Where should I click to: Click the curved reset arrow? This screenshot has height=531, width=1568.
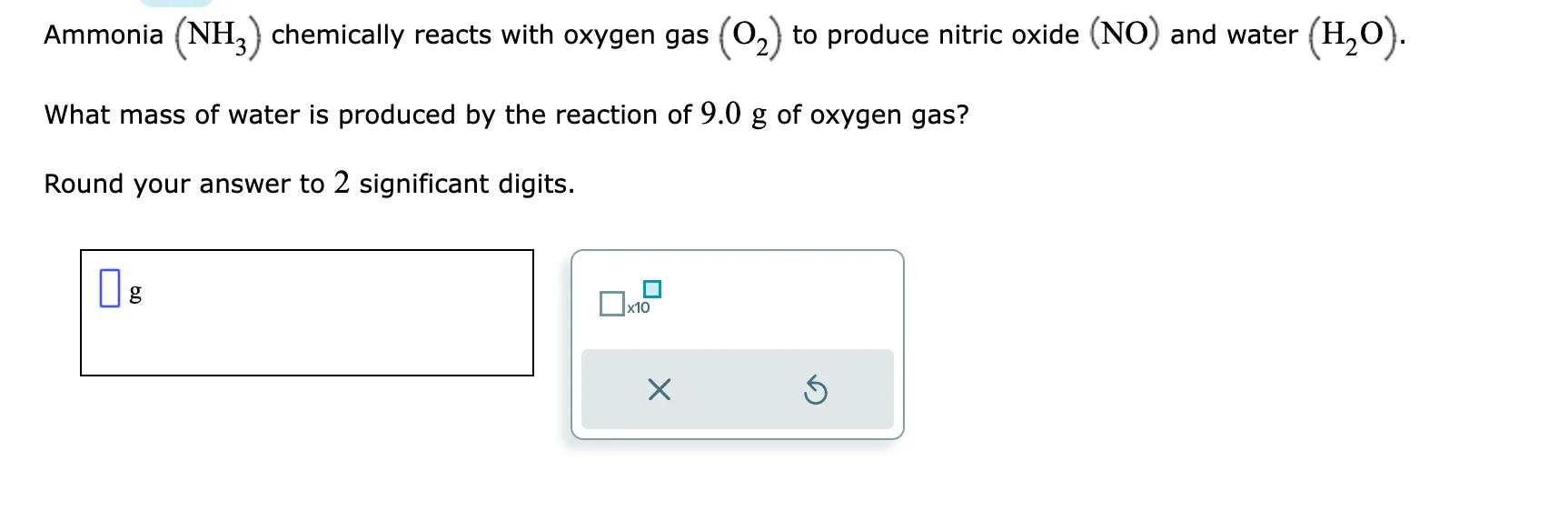click(x=817, y=390)
